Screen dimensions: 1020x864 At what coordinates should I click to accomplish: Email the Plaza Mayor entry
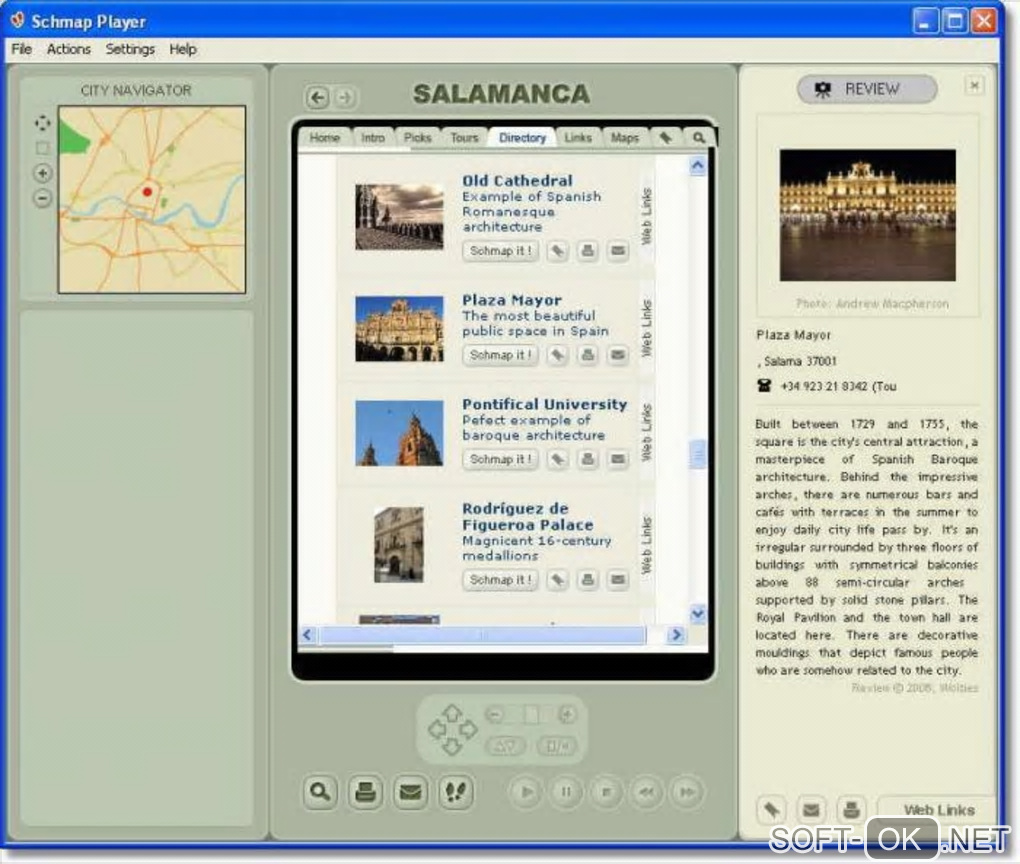point(618,355)
